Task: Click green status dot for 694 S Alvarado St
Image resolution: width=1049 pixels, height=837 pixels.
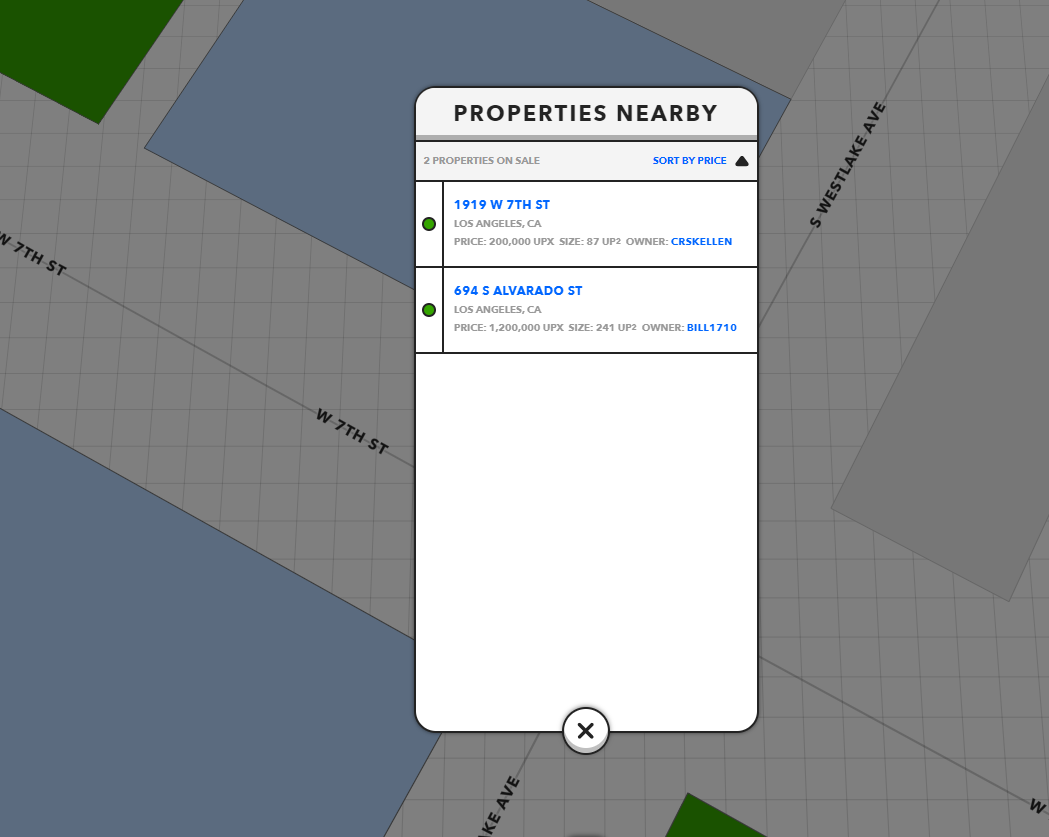Action: coord(429,310)
